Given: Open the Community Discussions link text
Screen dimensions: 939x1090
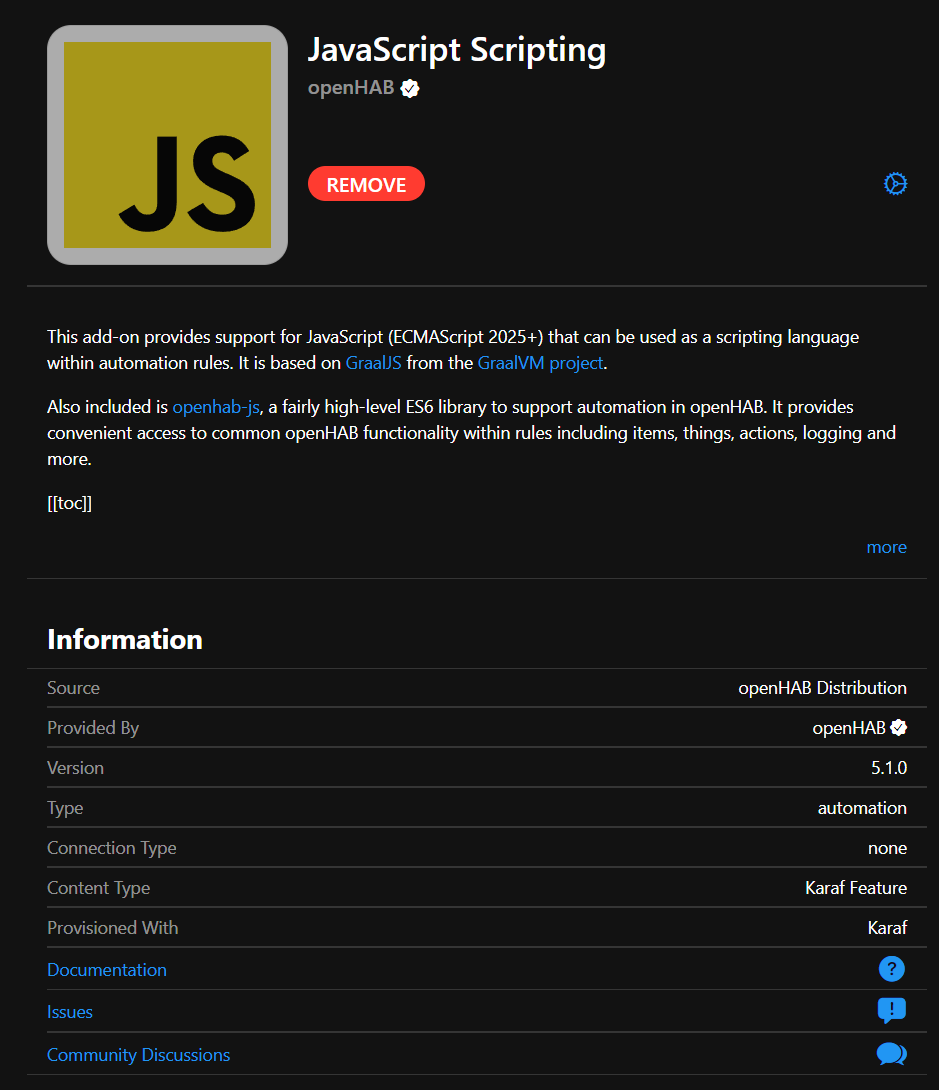Looking at the screenshot, I should pyautogui.click(x=138, y=1055).
